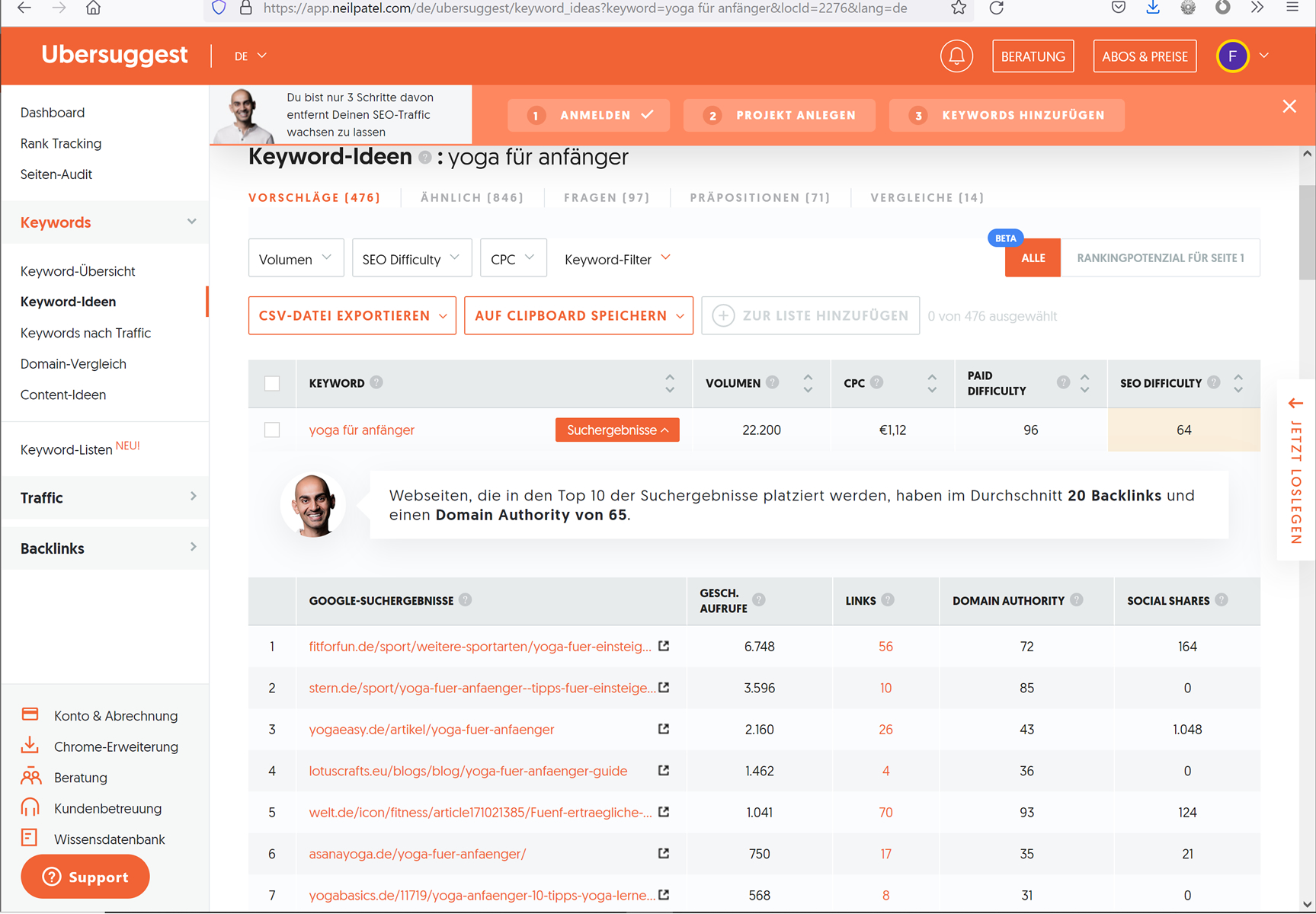Select the VORSCHLÄGE (476) tab
Viewport: 1316px width, 914px height.
point(314,197)
